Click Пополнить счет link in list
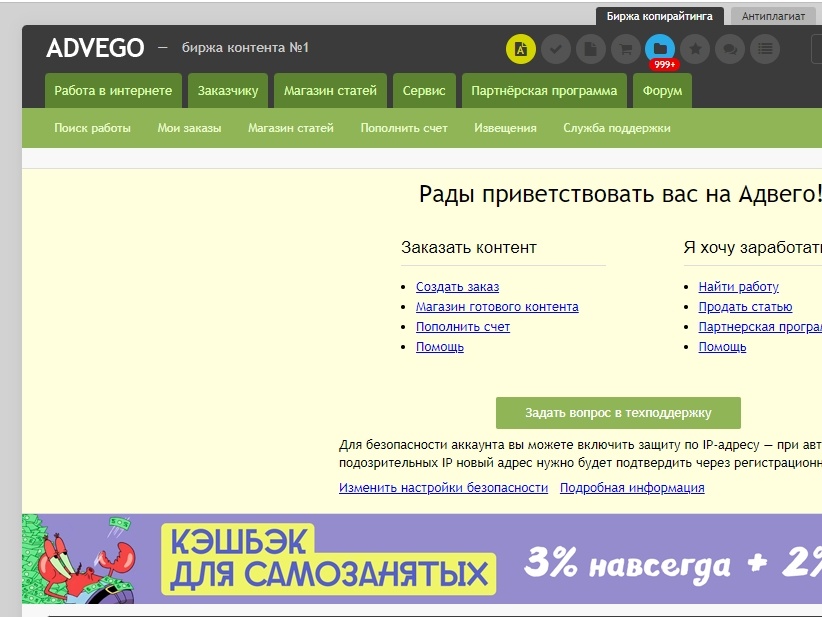Screen dimensions: 822x617 [x=463, y=327]
